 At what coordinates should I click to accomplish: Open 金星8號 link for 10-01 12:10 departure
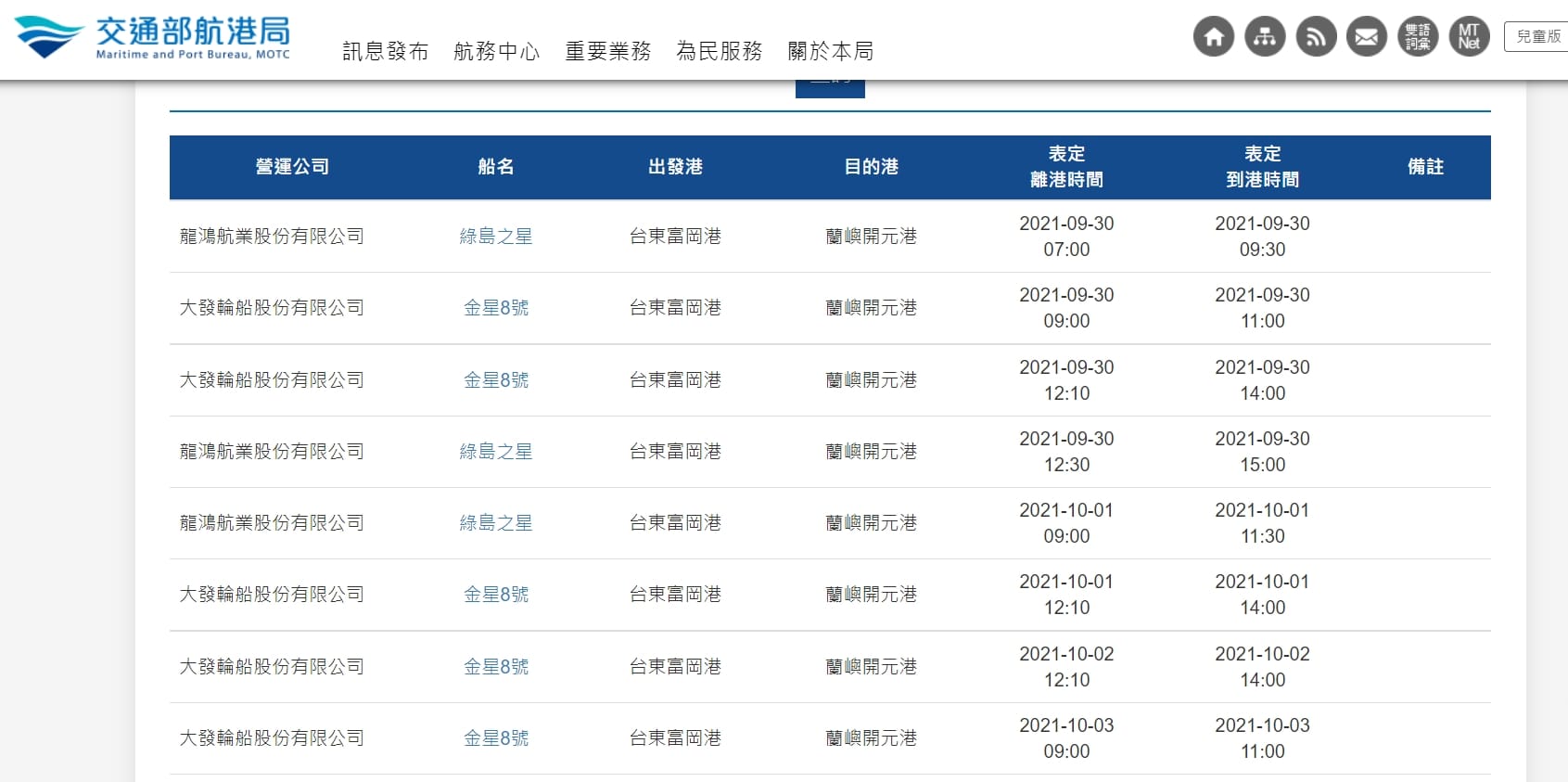496,595
